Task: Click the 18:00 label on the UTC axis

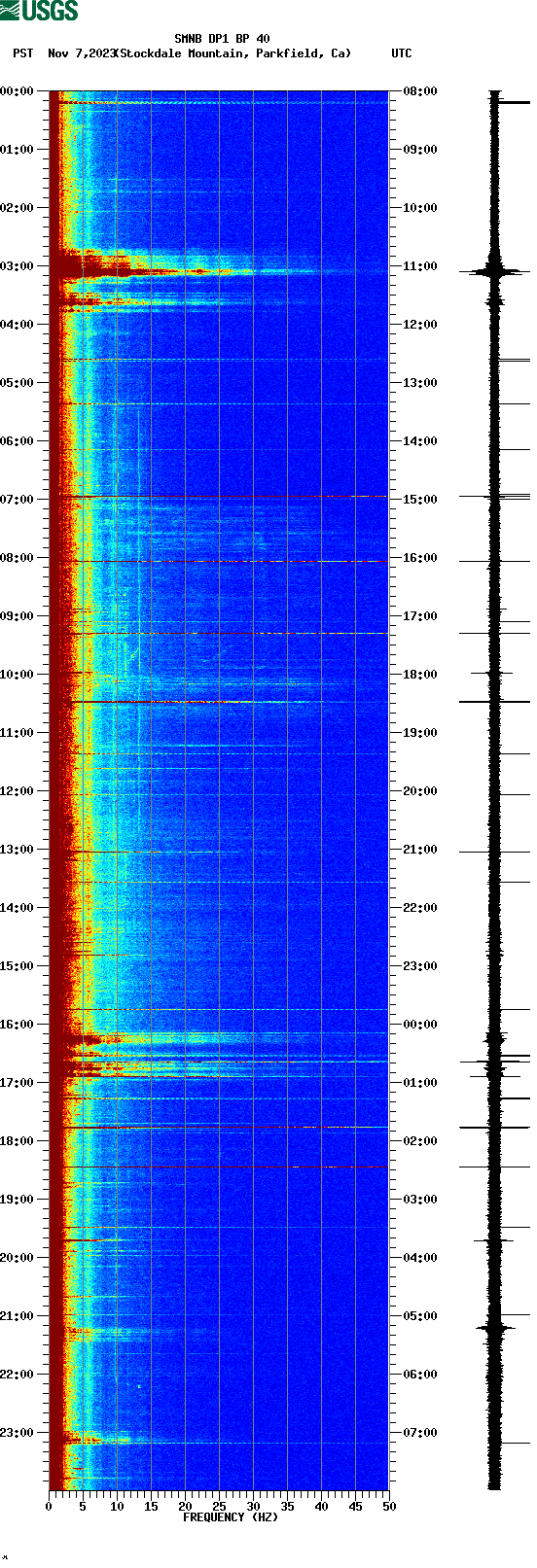Action: coord(419,675)
